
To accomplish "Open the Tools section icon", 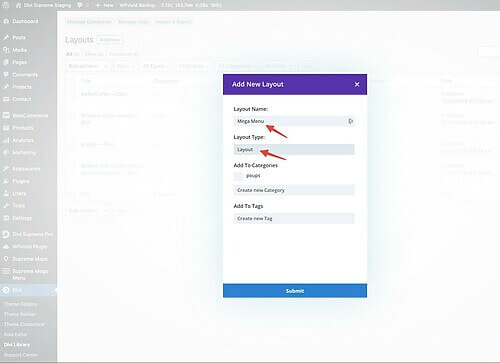I will [x=6, y=206].
